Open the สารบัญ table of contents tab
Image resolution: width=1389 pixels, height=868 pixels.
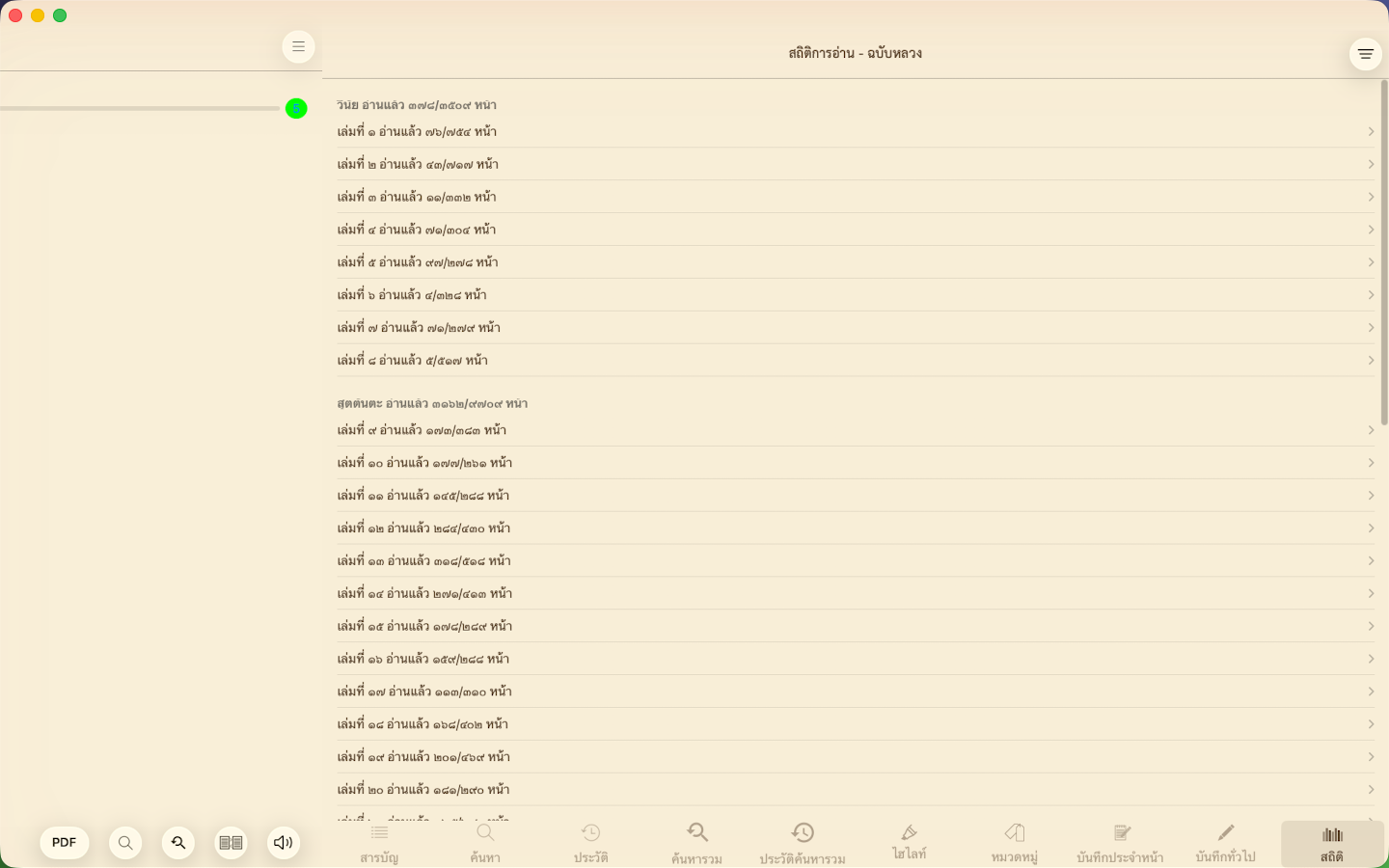379,844
